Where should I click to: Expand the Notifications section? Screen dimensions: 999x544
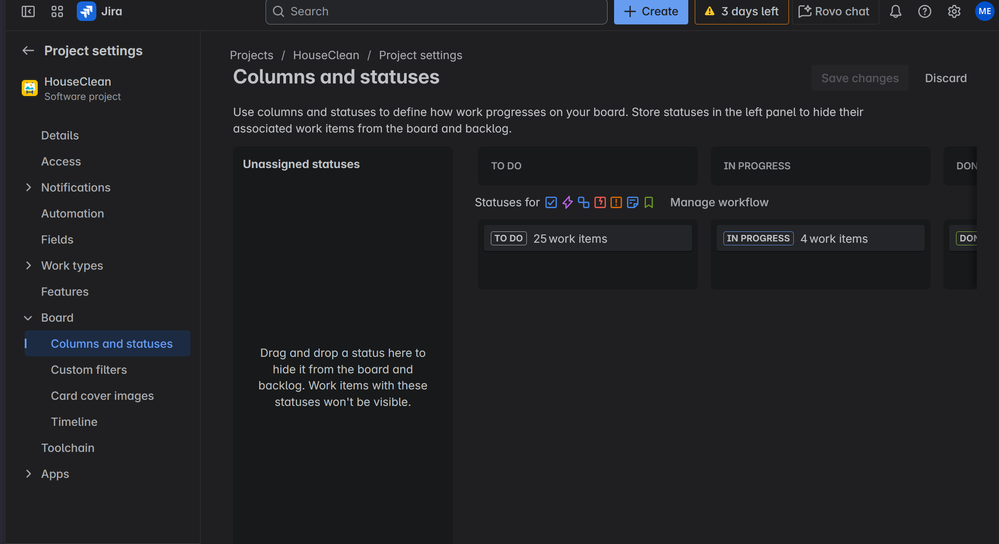click(28, 187)
